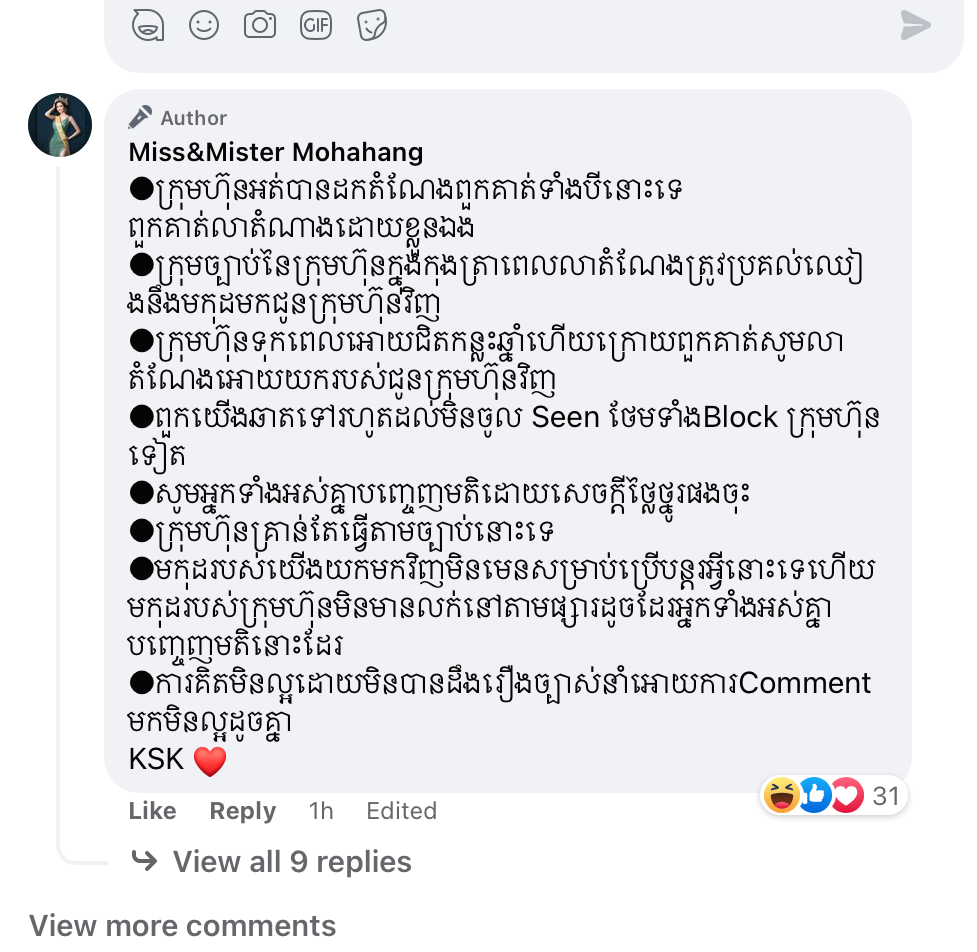Screen dimensions: 977x952
Task: Reply to the Miss&Mister Mohahang comment
Action: (x=242, y=811)
